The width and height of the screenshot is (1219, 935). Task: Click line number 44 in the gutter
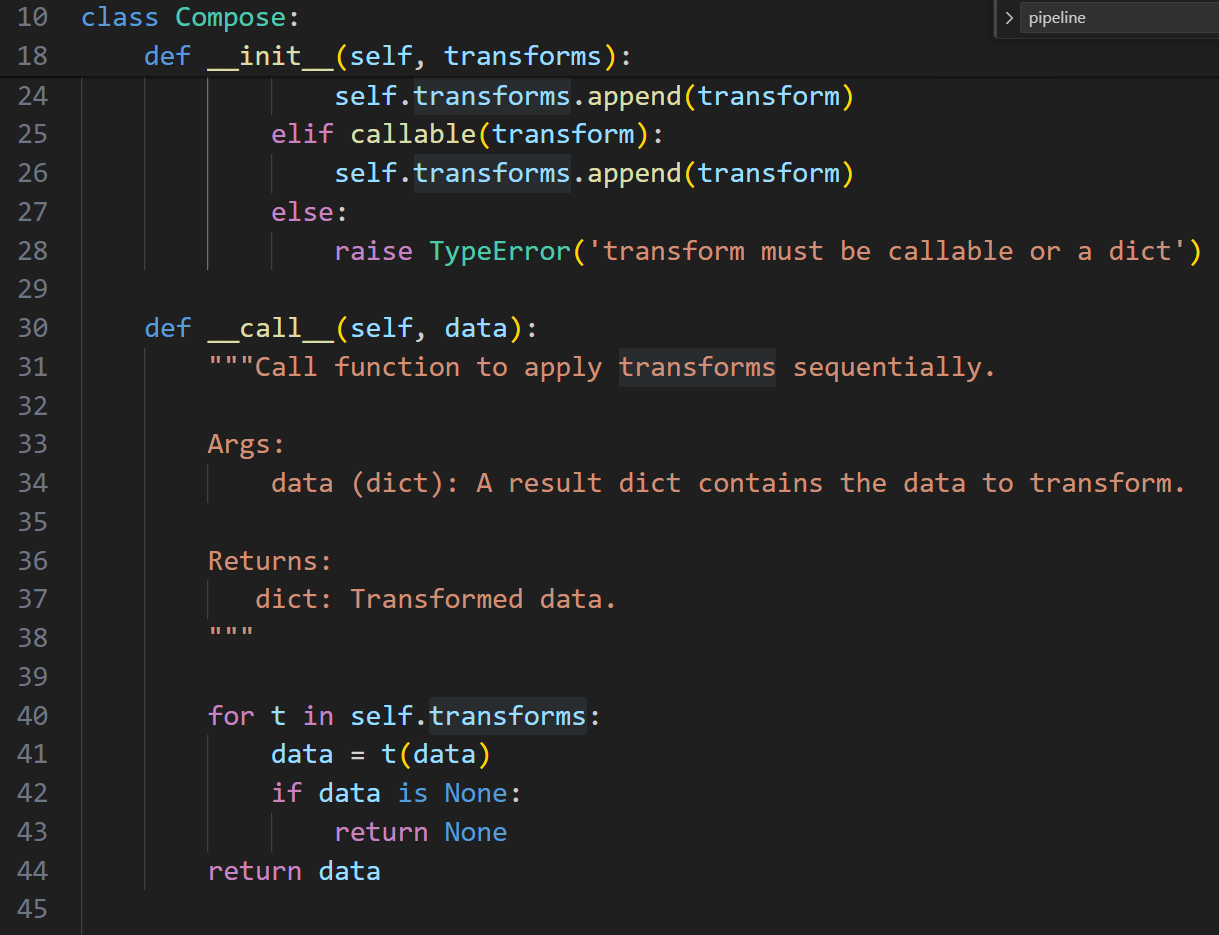pyautogui.click(x=33, y=871)
